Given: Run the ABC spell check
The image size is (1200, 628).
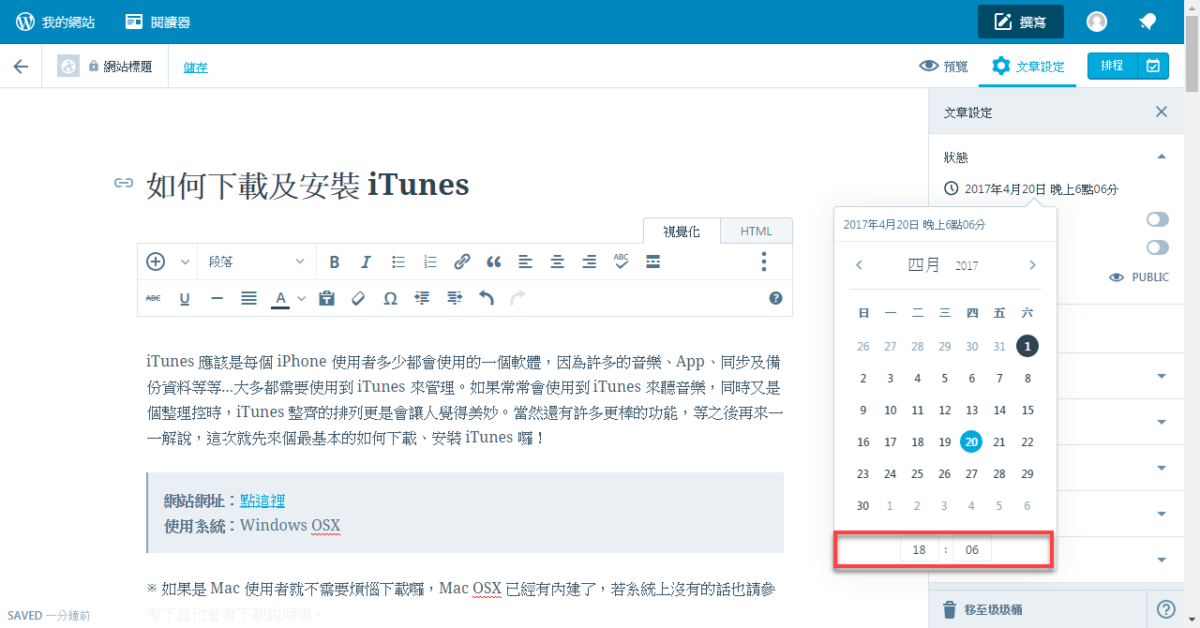Looking at the screenshot, I should [621, 261].
